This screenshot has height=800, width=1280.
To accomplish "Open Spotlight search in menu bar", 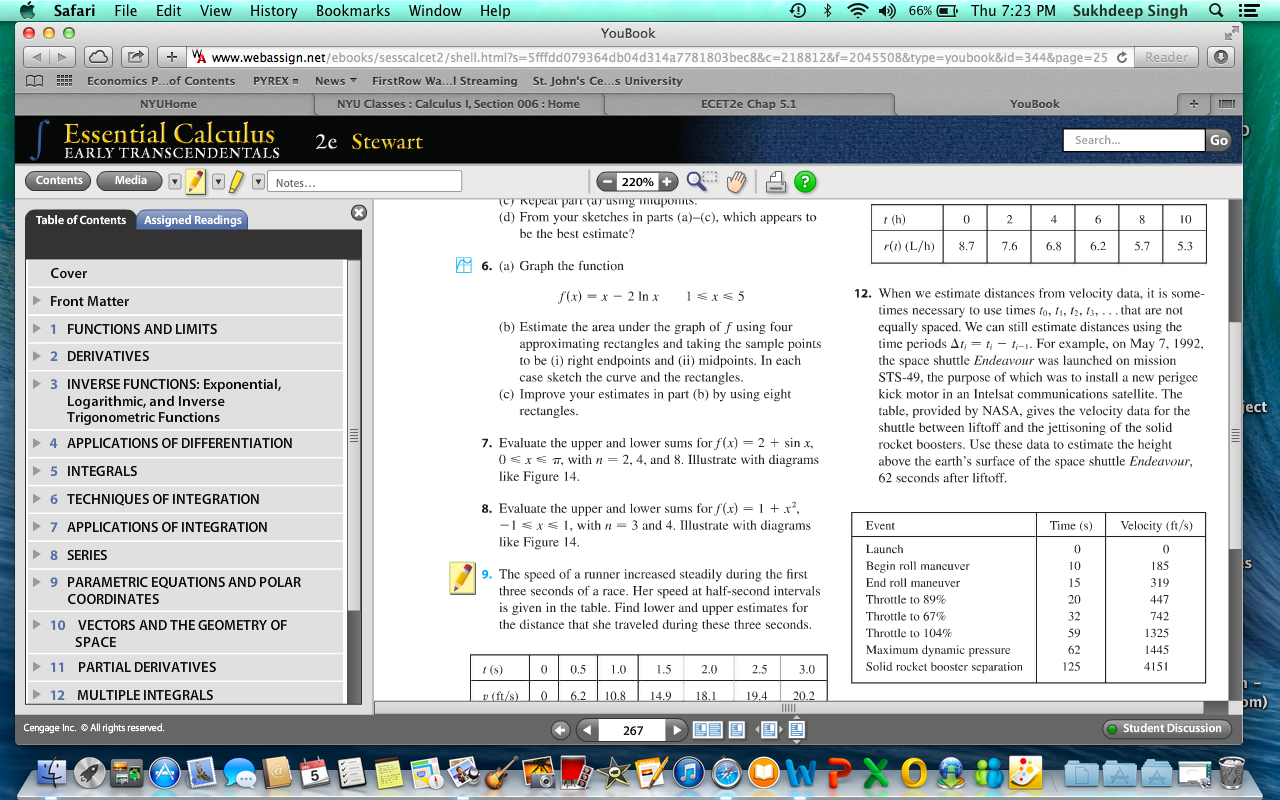I will coord(1216,11).
